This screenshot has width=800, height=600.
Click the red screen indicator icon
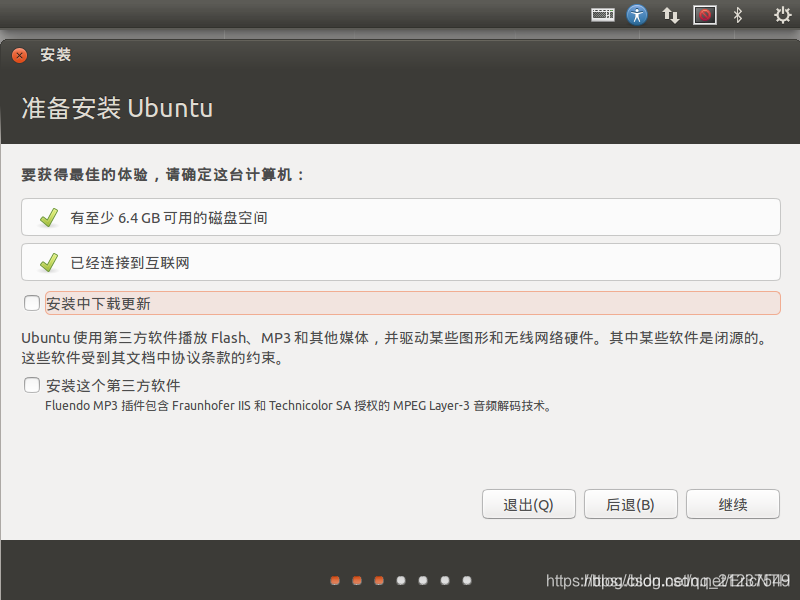(705, 15)
